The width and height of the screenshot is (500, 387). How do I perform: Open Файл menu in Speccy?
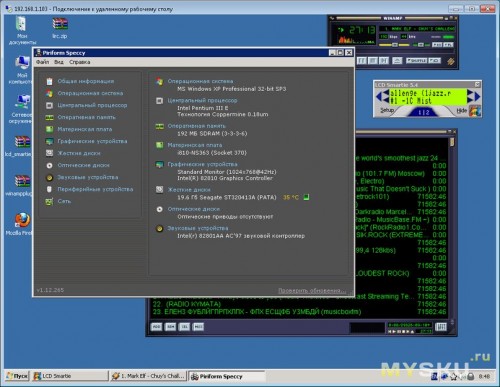(42, 62)
